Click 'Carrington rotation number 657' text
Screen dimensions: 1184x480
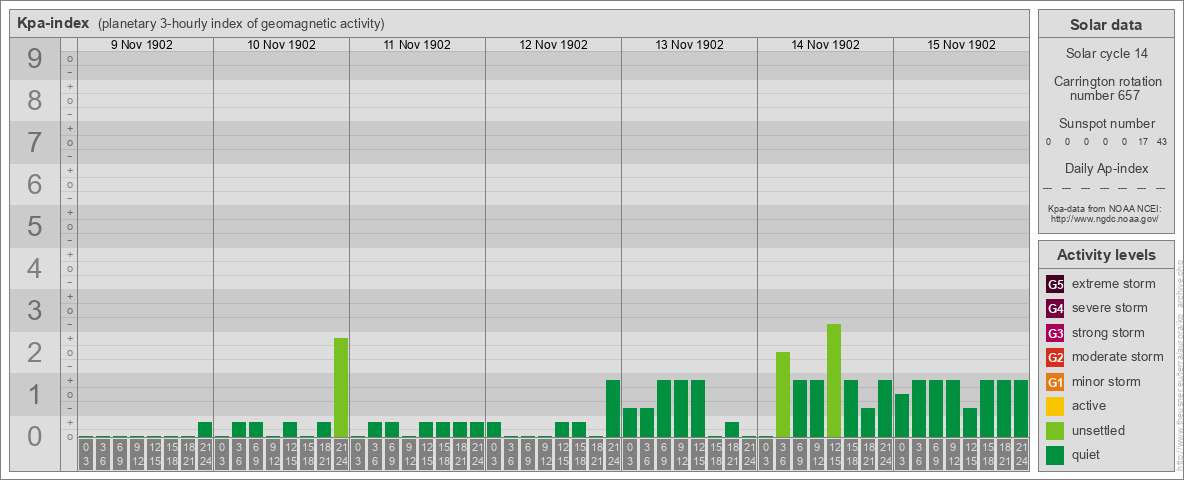click(1106, 88)
